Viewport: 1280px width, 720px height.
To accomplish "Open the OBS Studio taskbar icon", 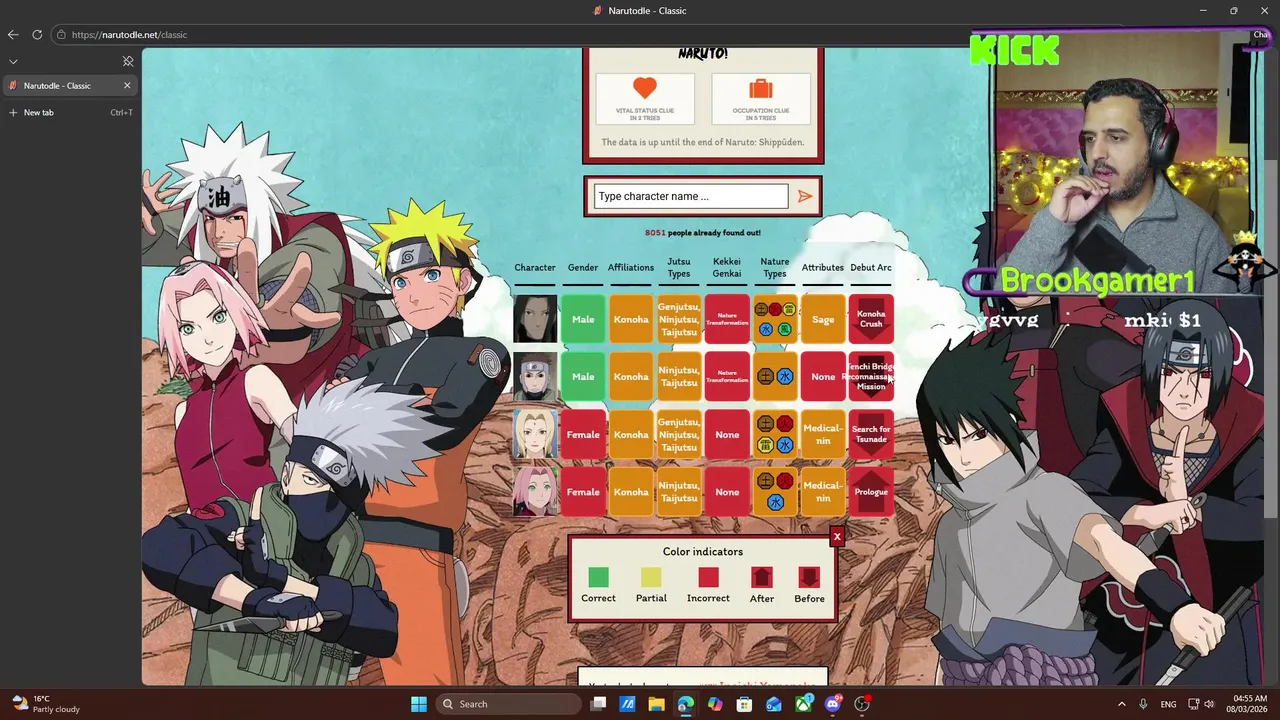I will click(862, 704).
